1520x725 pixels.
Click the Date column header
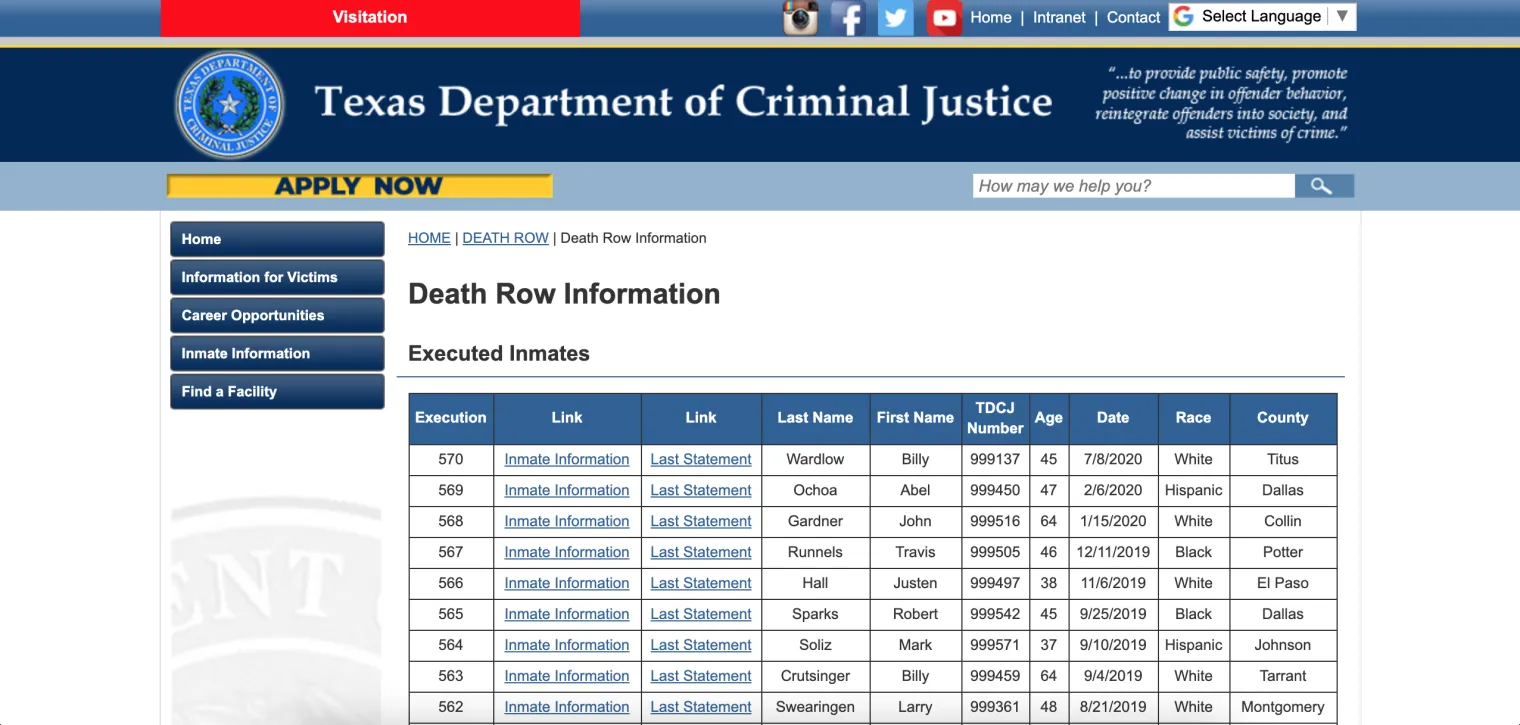point(1113,418)
